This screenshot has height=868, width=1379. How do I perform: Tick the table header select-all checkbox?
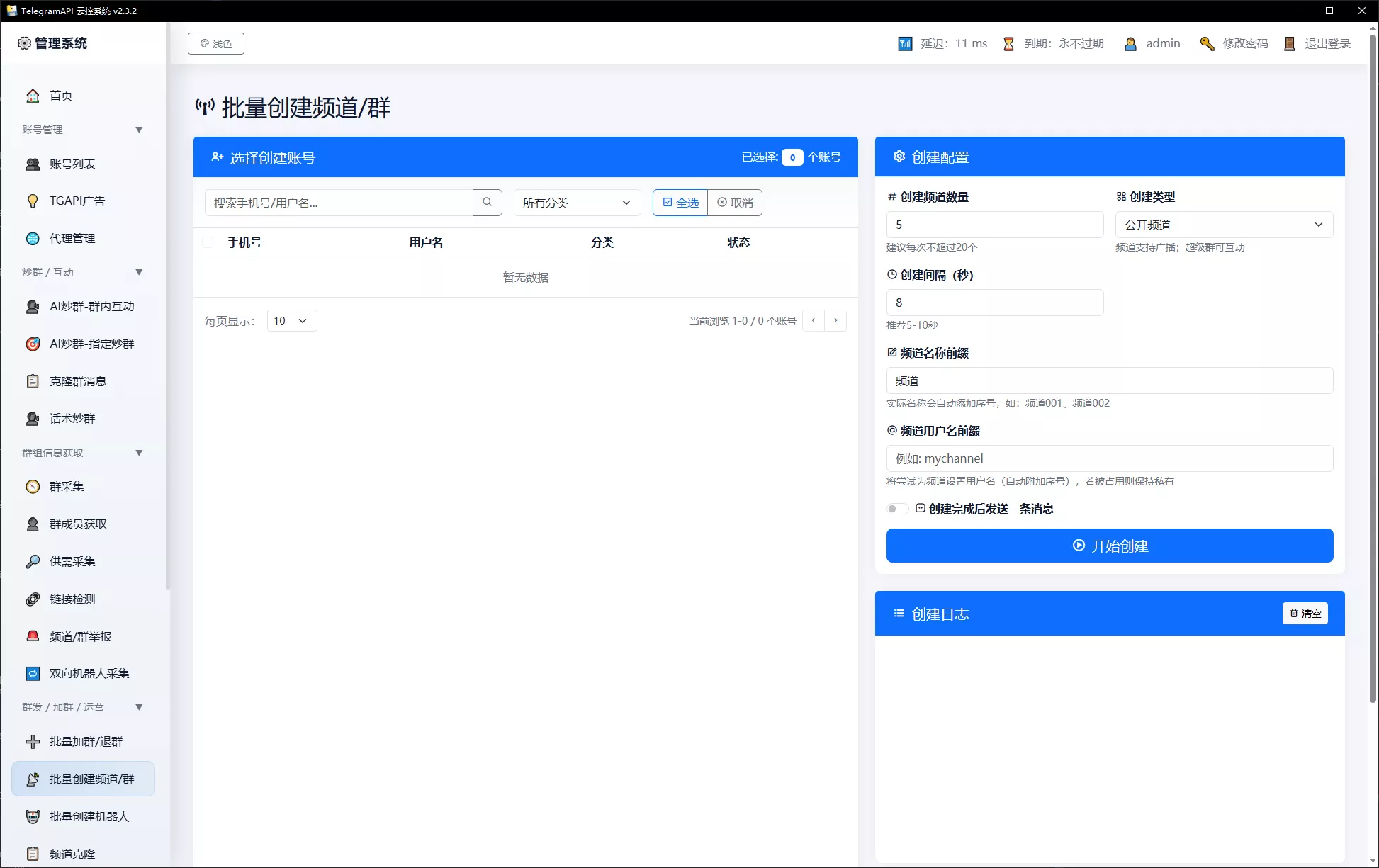pyautogui.click(x=208, y=242)
